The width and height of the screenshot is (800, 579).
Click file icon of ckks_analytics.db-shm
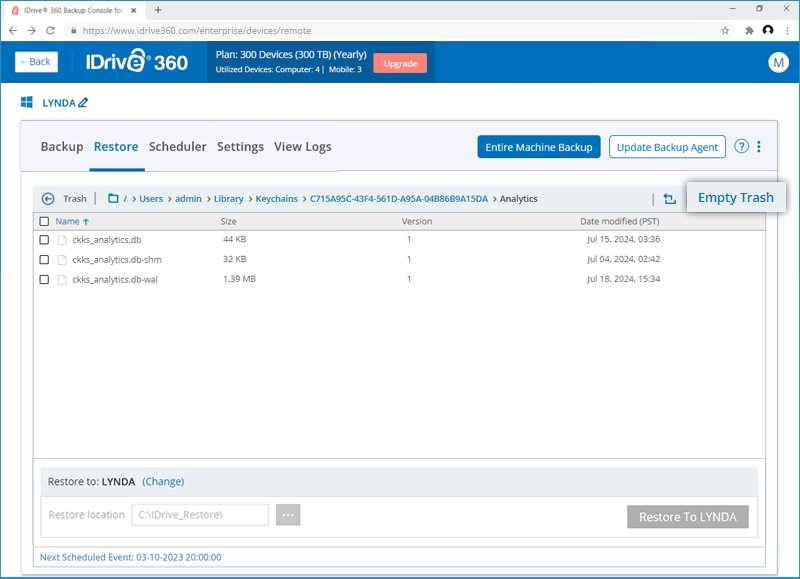62,260
